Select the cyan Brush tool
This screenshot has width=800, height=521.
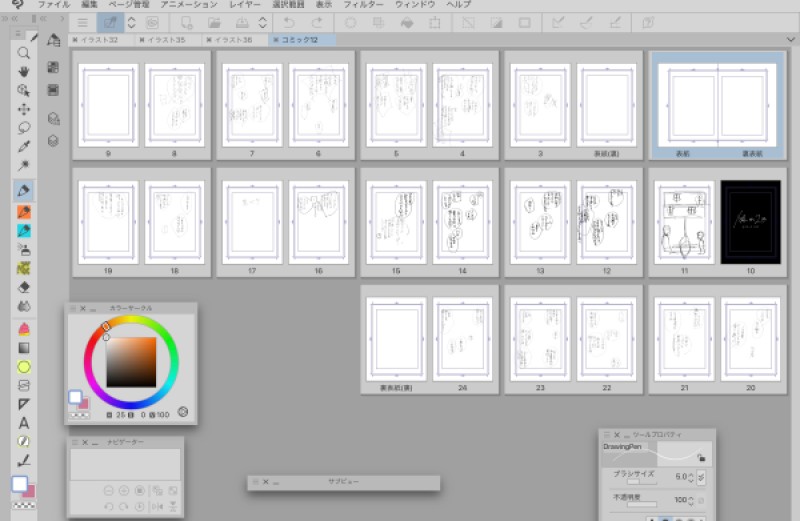23,231
